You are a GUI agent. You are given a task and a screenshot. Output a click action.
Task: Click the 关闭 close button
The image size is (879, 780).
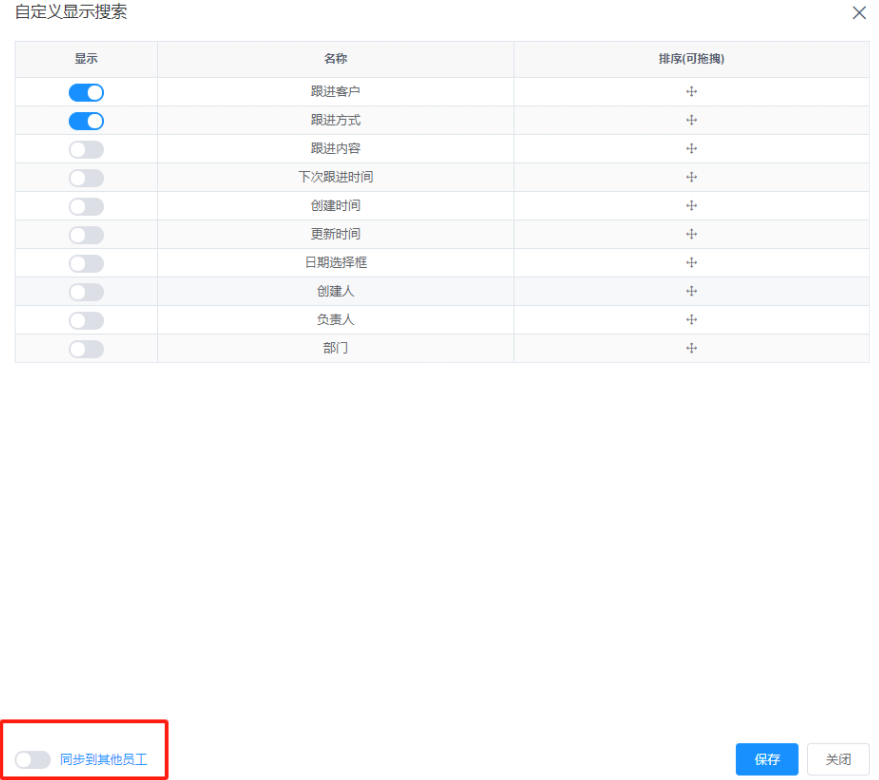[x=837, y=759]
